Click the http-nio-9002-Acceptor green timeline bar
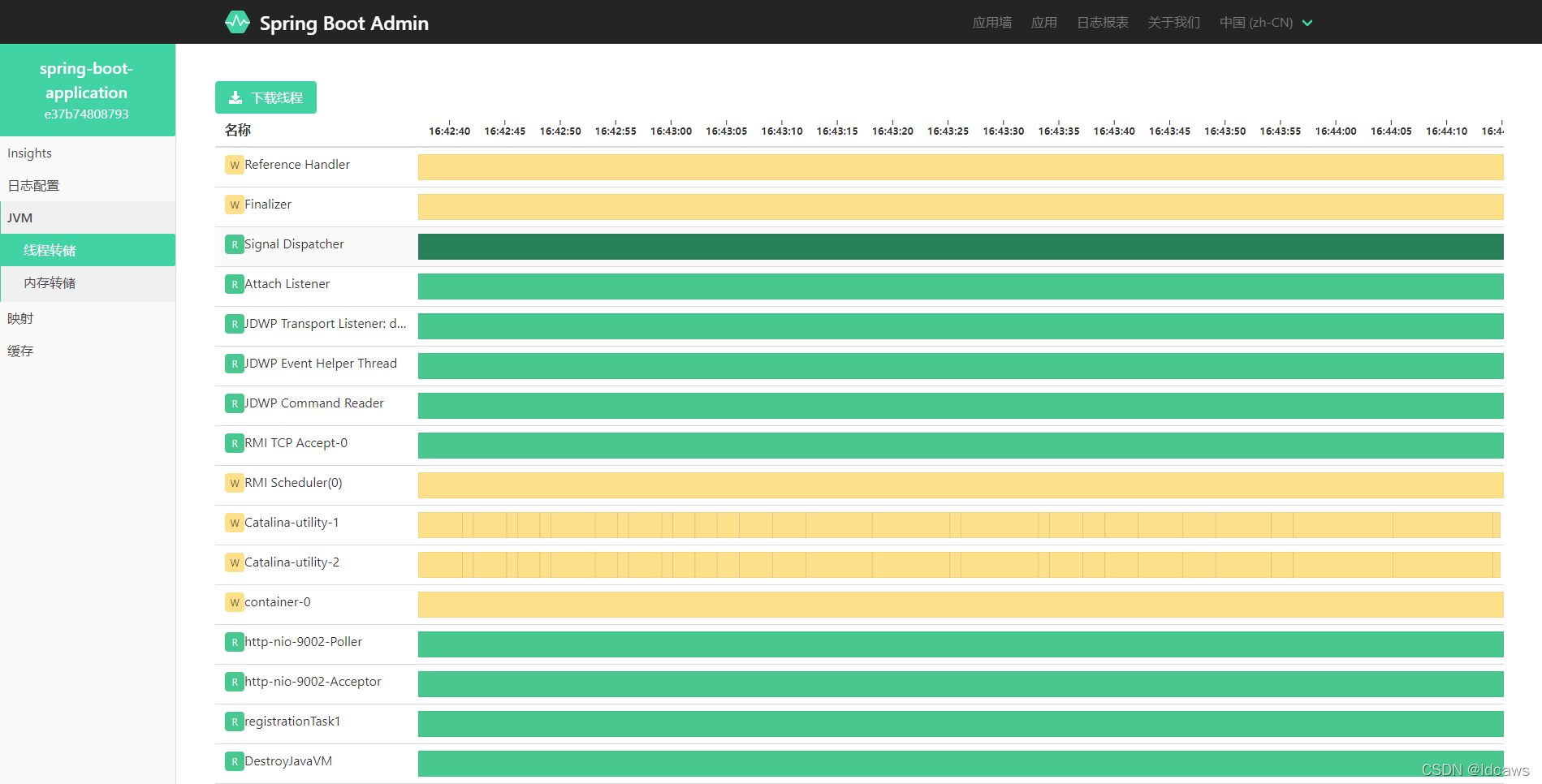The image size is (1542, 784). [x=961, y=684]
